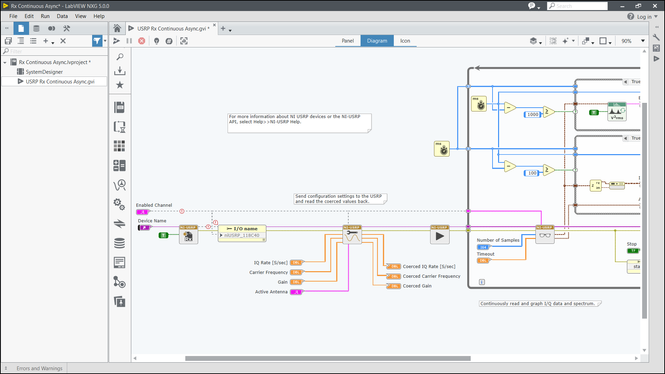Open the 3D cube view dropdown

pyautogui.click(x=536, y=41)
